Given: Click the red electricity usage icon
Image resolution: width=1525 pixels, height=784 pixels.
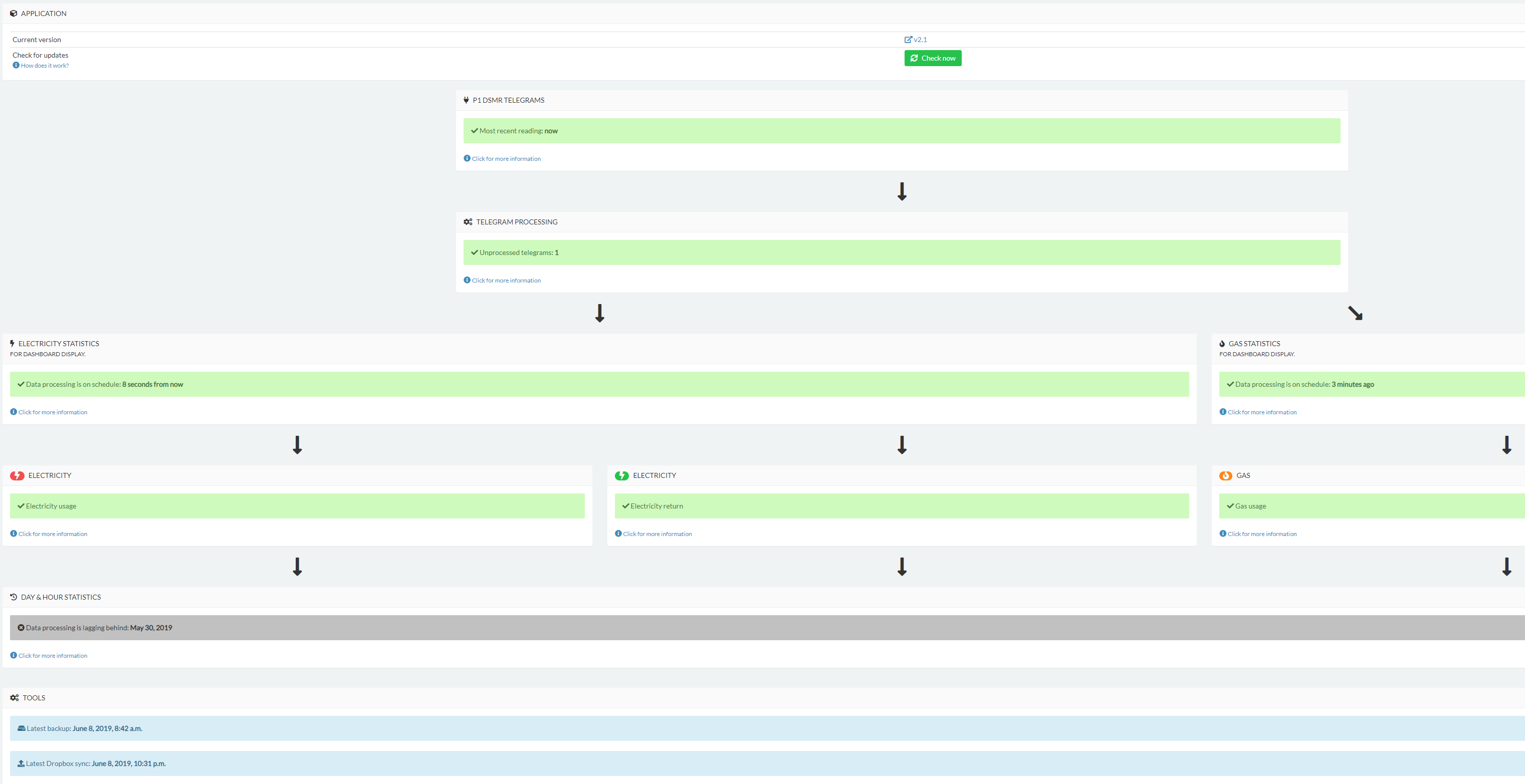Looking at the screenshot, I should (x=17, y=475).
